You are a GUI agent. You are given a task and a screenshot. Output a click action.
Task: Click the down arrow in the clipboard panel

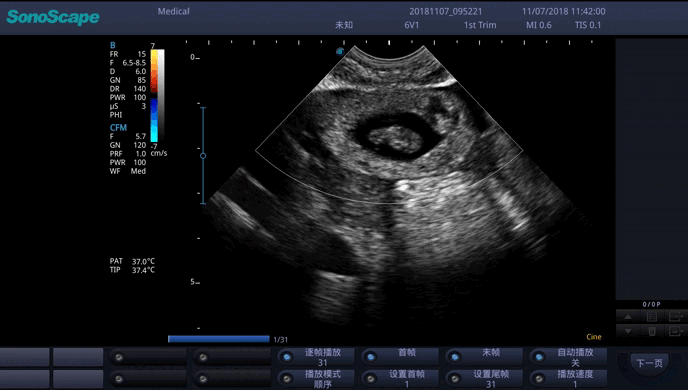tap(628, 331)
